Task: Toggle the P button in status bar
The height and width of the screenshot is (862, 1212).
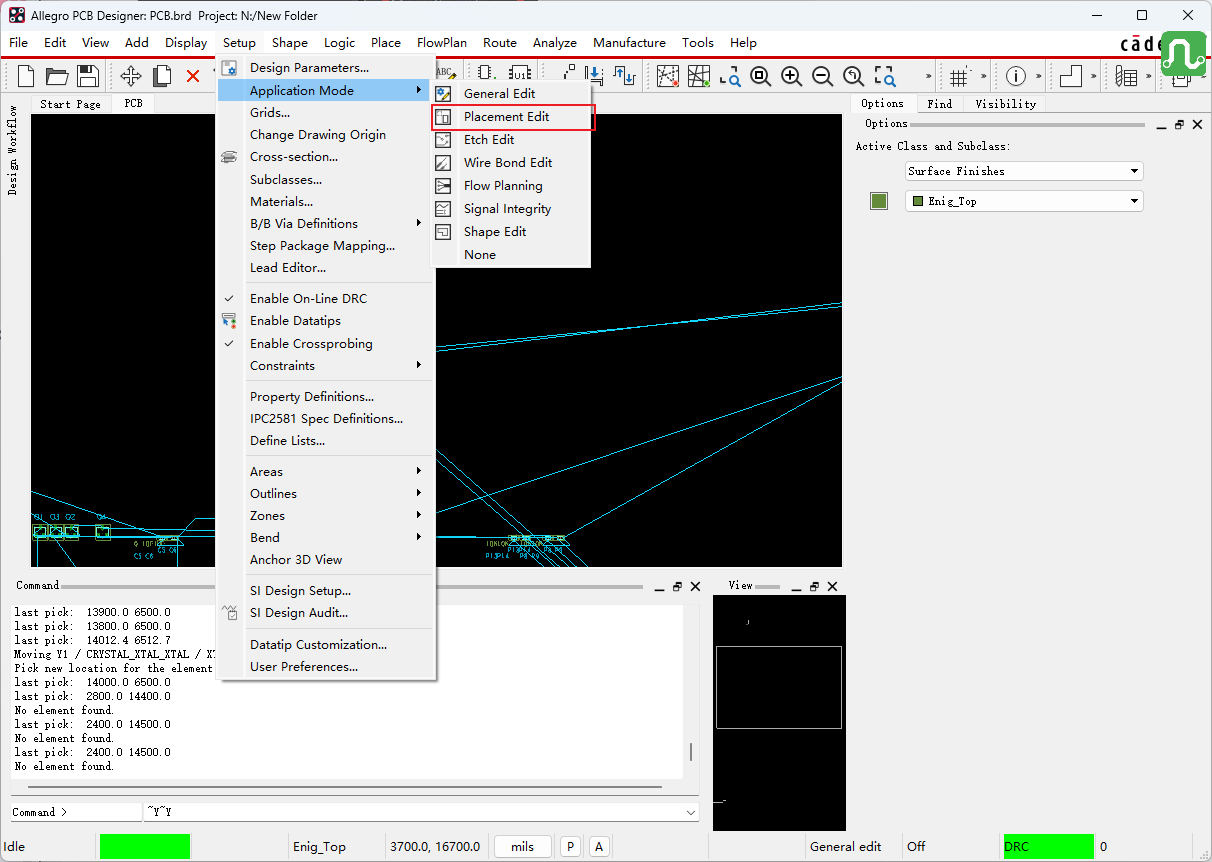Action: (570, 846)
